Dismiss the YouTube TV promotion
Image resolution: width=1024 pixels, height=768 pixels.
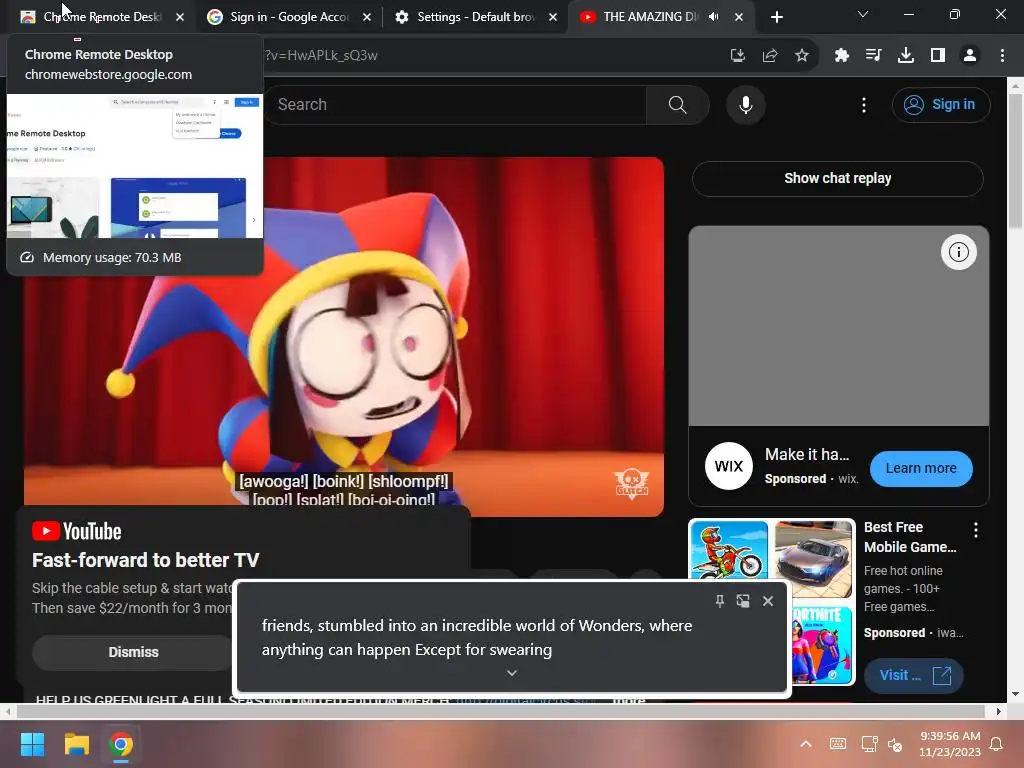pyautogui.click(x=133, y=652)
